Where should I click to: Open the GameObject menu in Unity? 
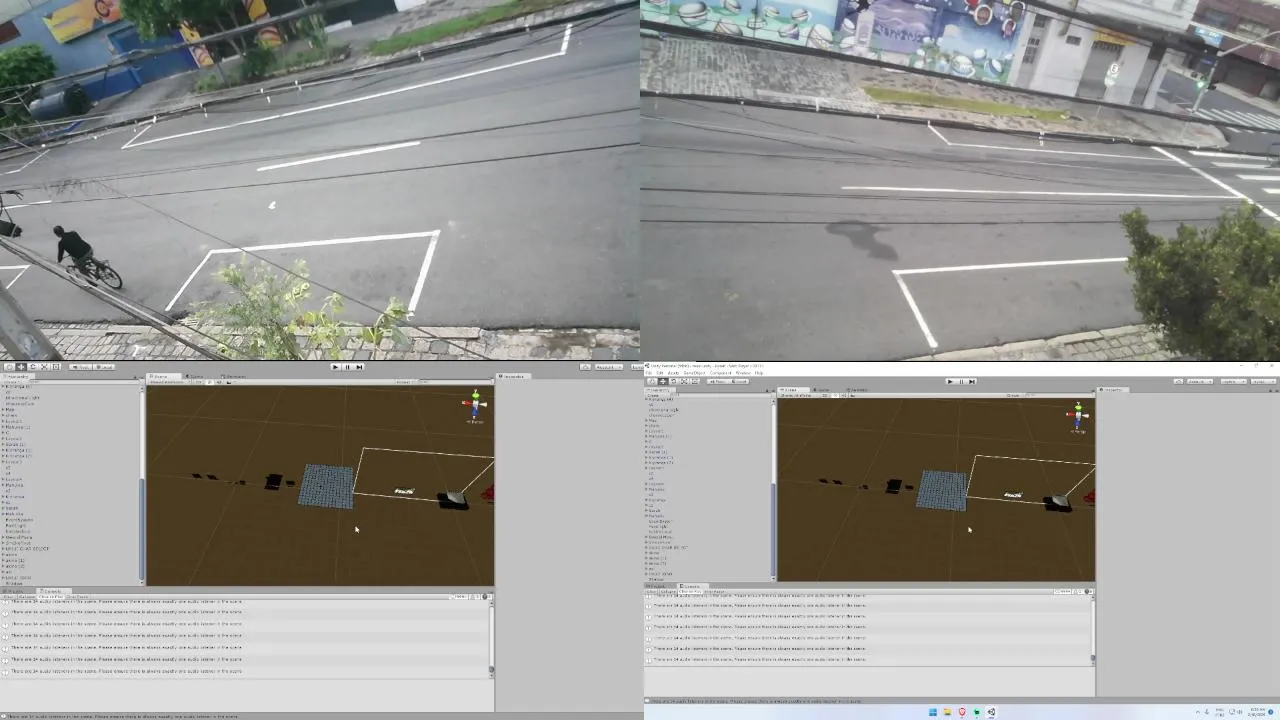coord(694,373)
